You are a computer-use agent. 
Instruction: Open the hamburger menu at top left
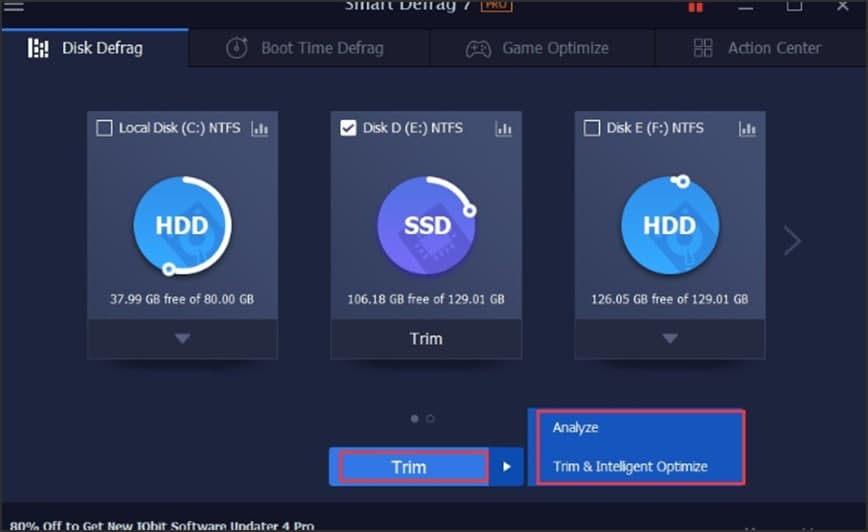pyautogui.click(x=13, y=7)
